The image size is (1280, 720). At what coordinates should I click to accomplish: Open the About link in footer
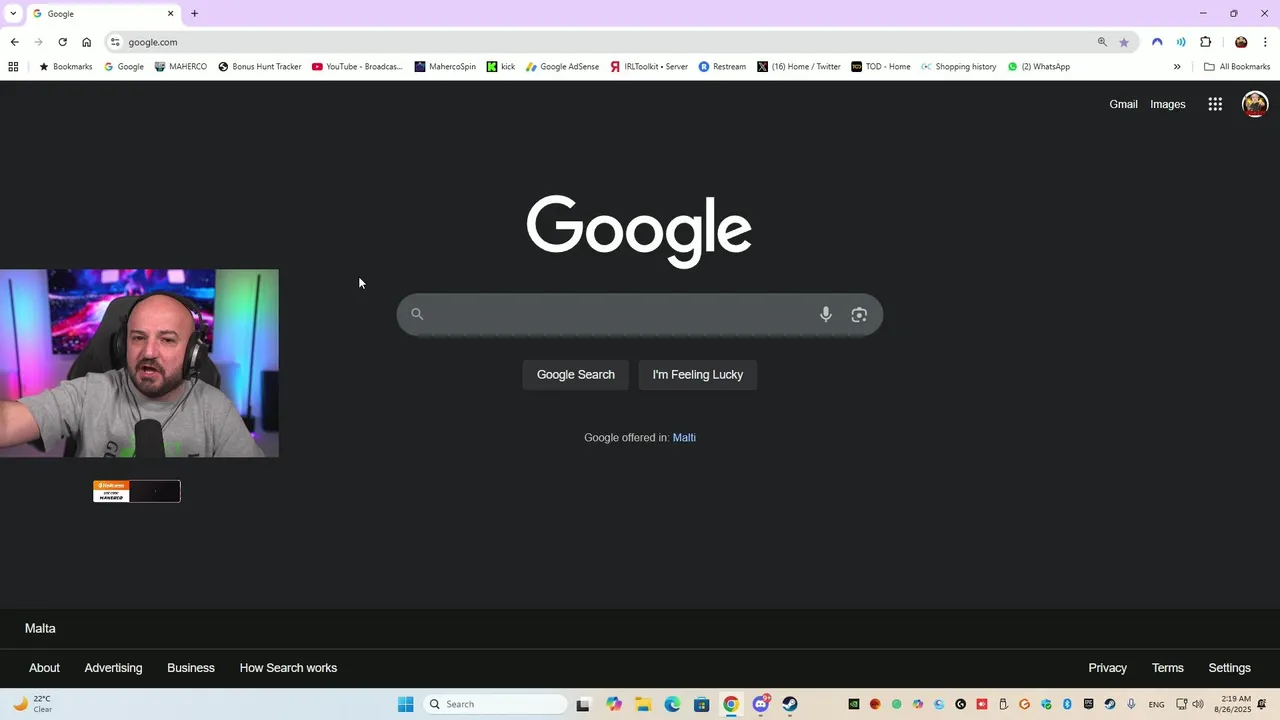(x=44, y=668)
